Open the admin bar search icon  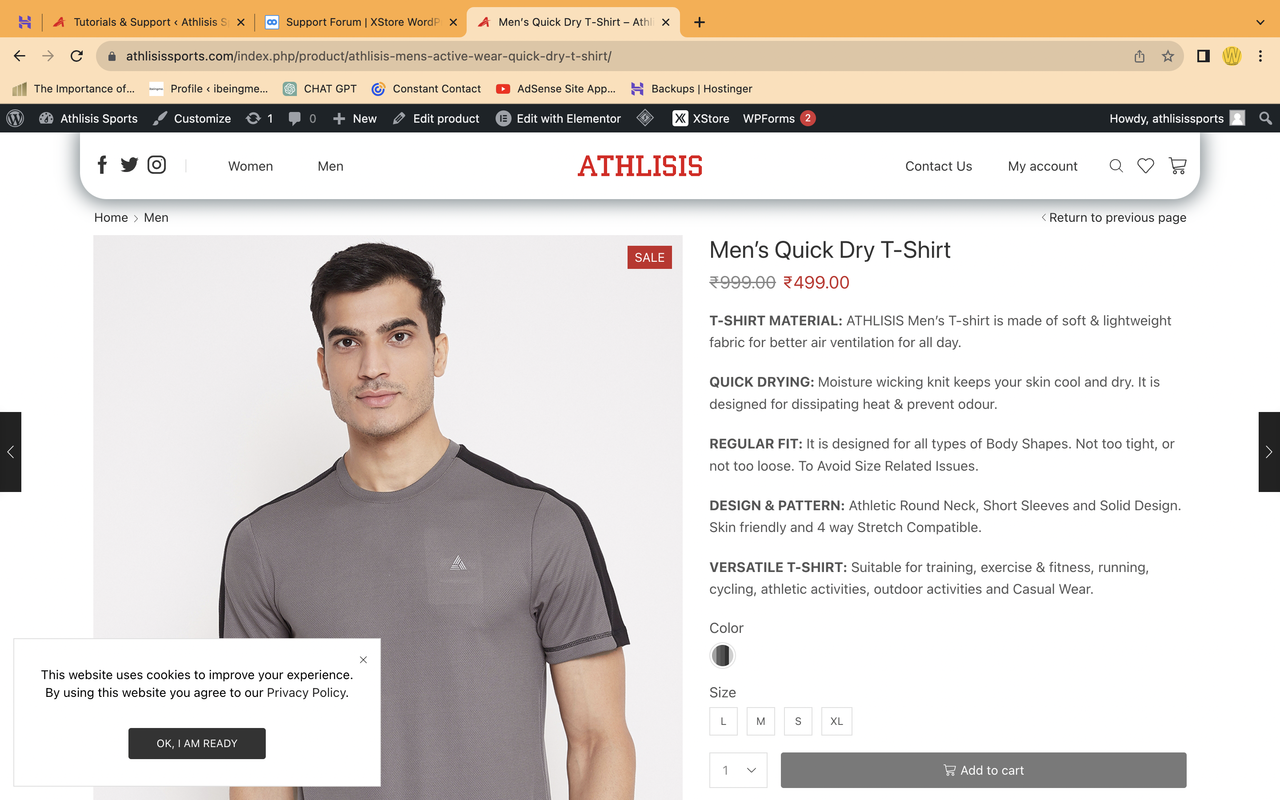(1265, 118)
